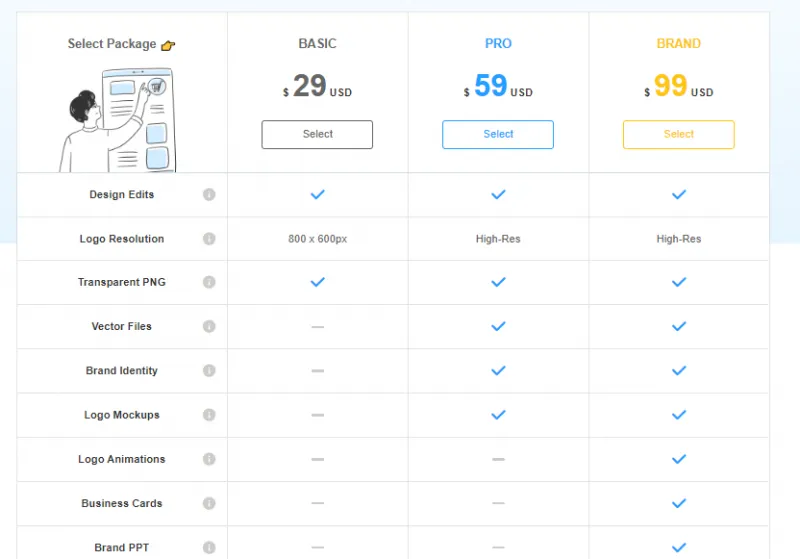Click info icon for Logo Animations
800x559 pixels.
click(x=209, y=459)
